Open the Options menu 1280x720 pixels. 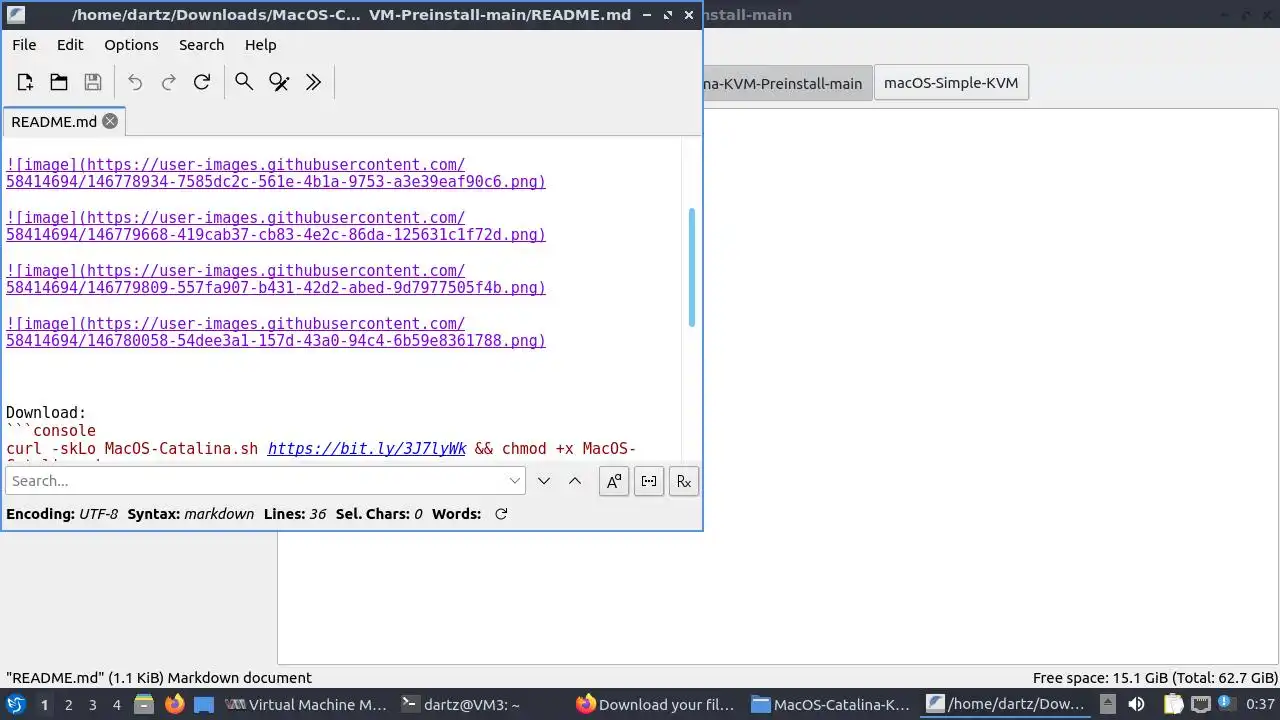tap(131, 45)
